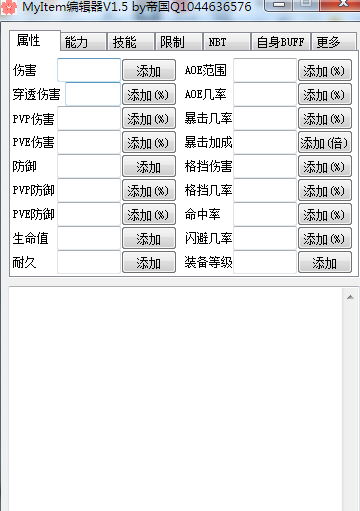The width and height of the screenshot is (360, 511).
Task: Focus the 暴击加成 input field
Action: point(265,142)
